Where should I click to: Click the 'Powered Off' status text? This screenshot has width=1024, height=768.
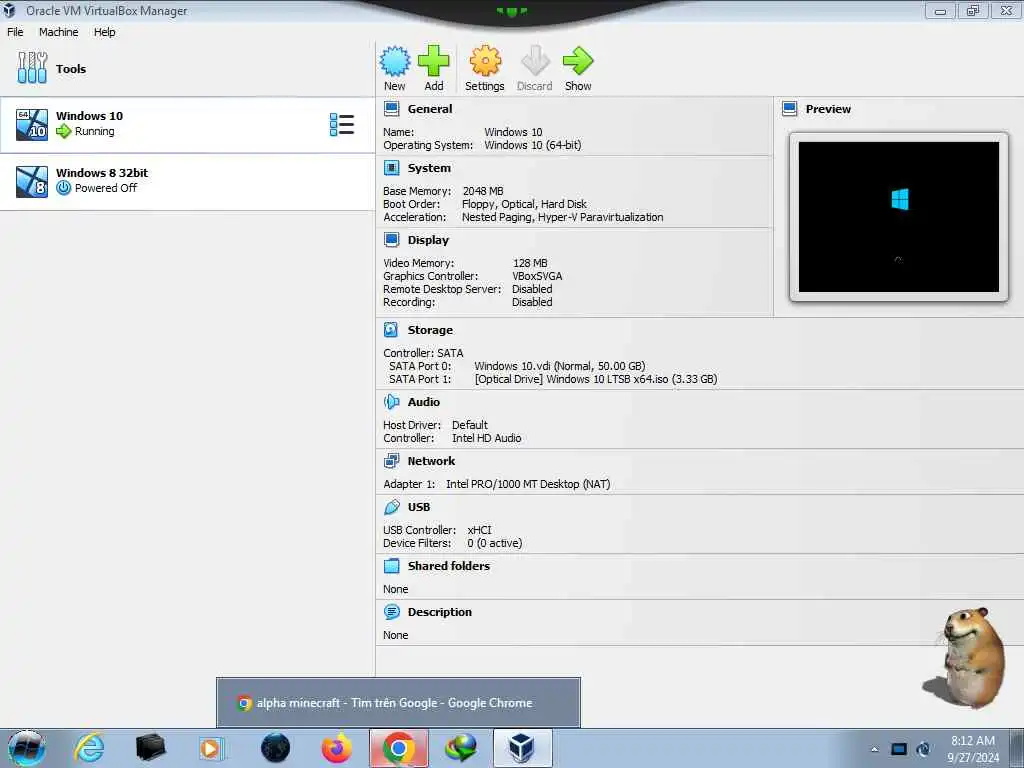tap(106, 188)
